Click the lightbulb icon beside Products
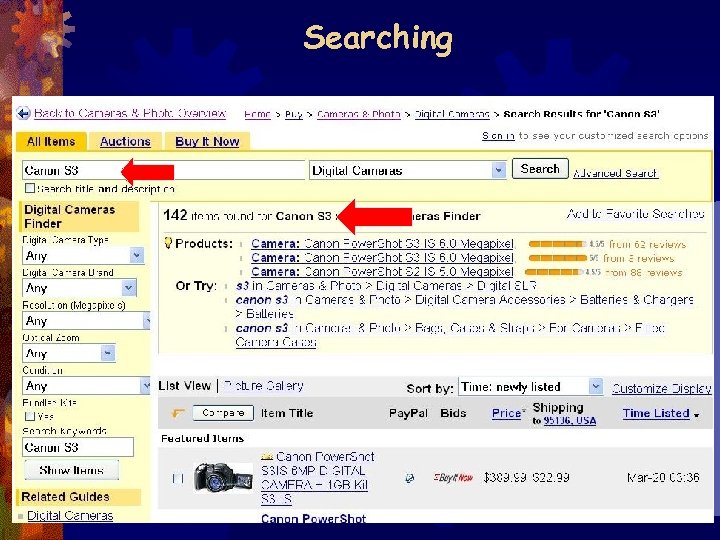 coord(168,243)
